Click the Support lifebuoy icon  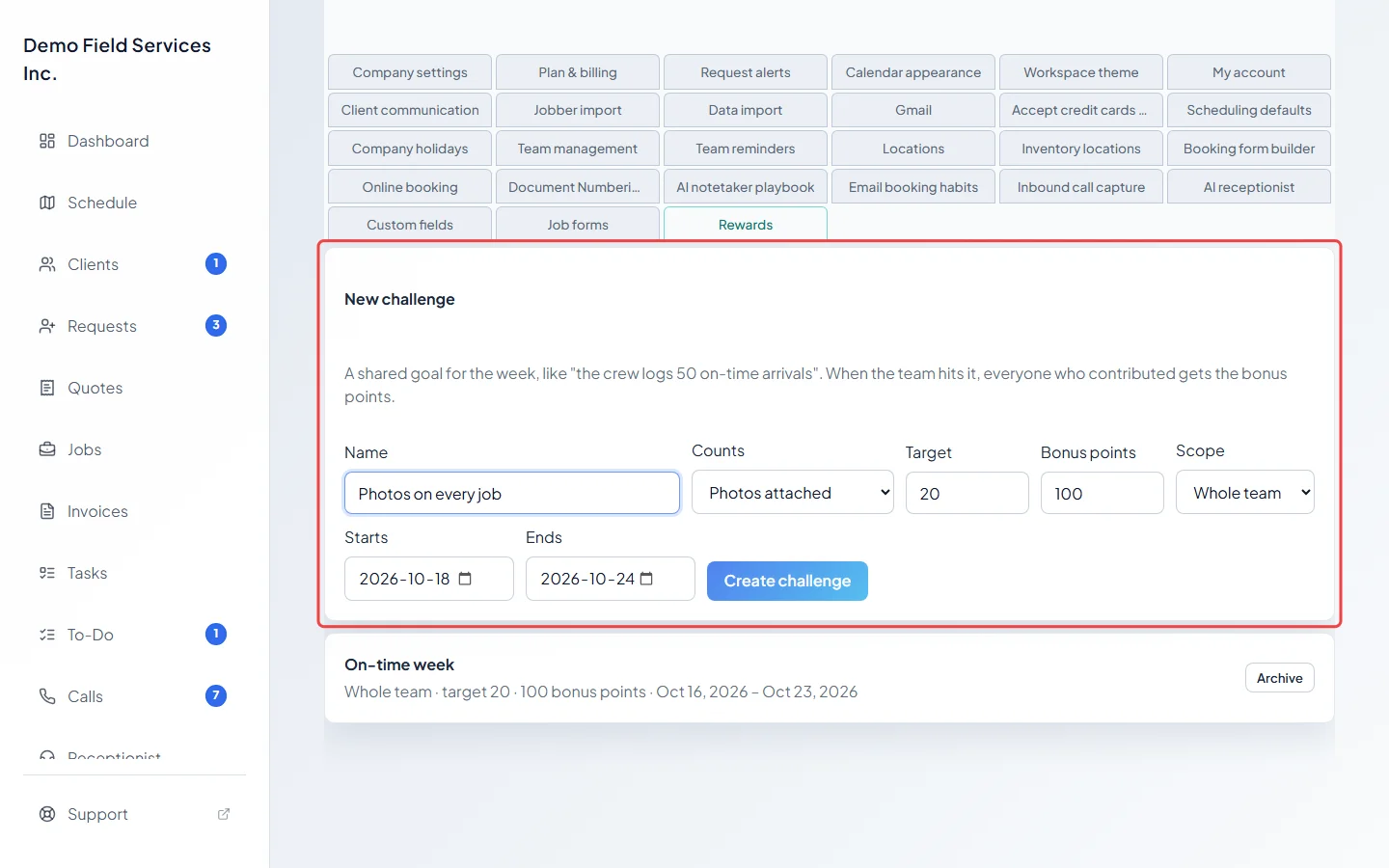coord(47,814)
